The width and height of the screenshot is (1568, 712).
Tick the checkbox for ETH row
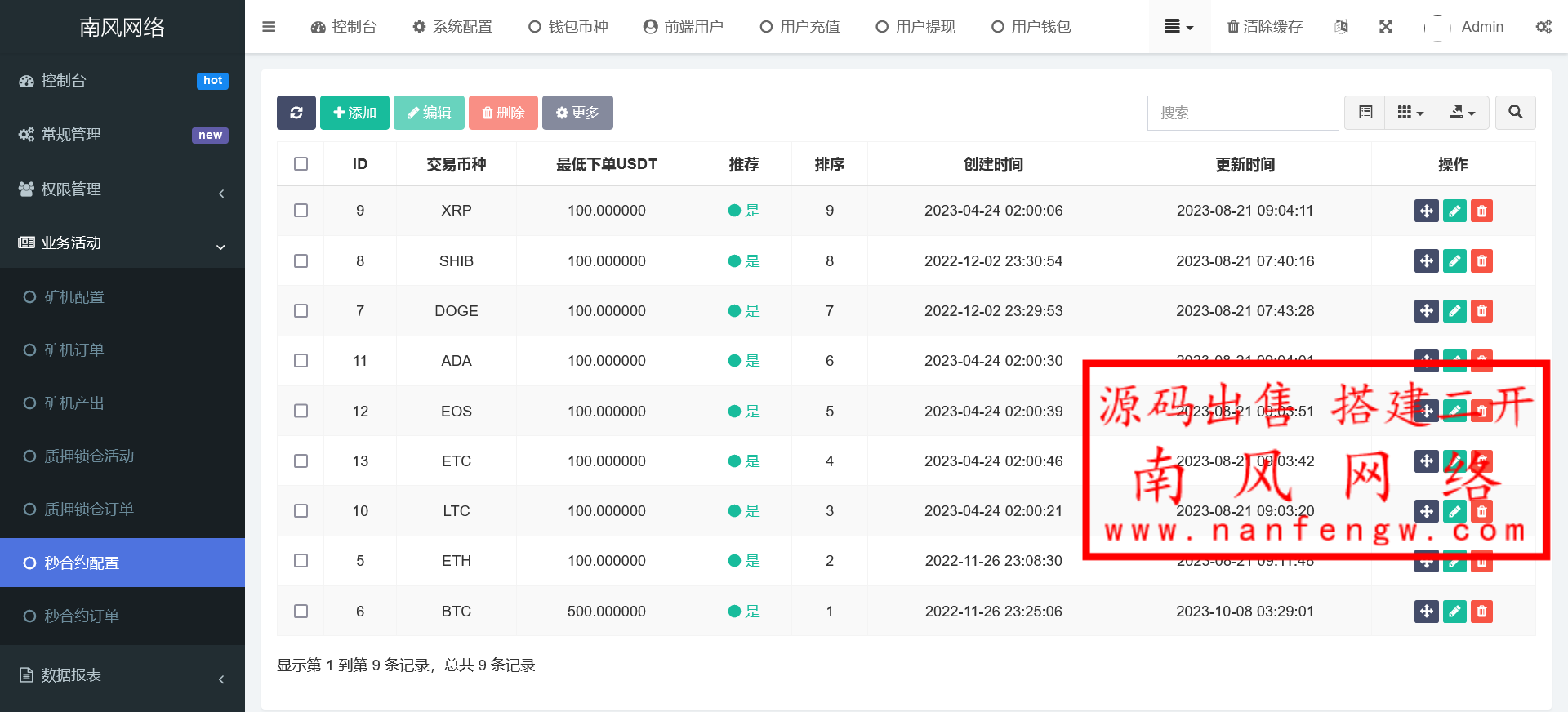301,561
